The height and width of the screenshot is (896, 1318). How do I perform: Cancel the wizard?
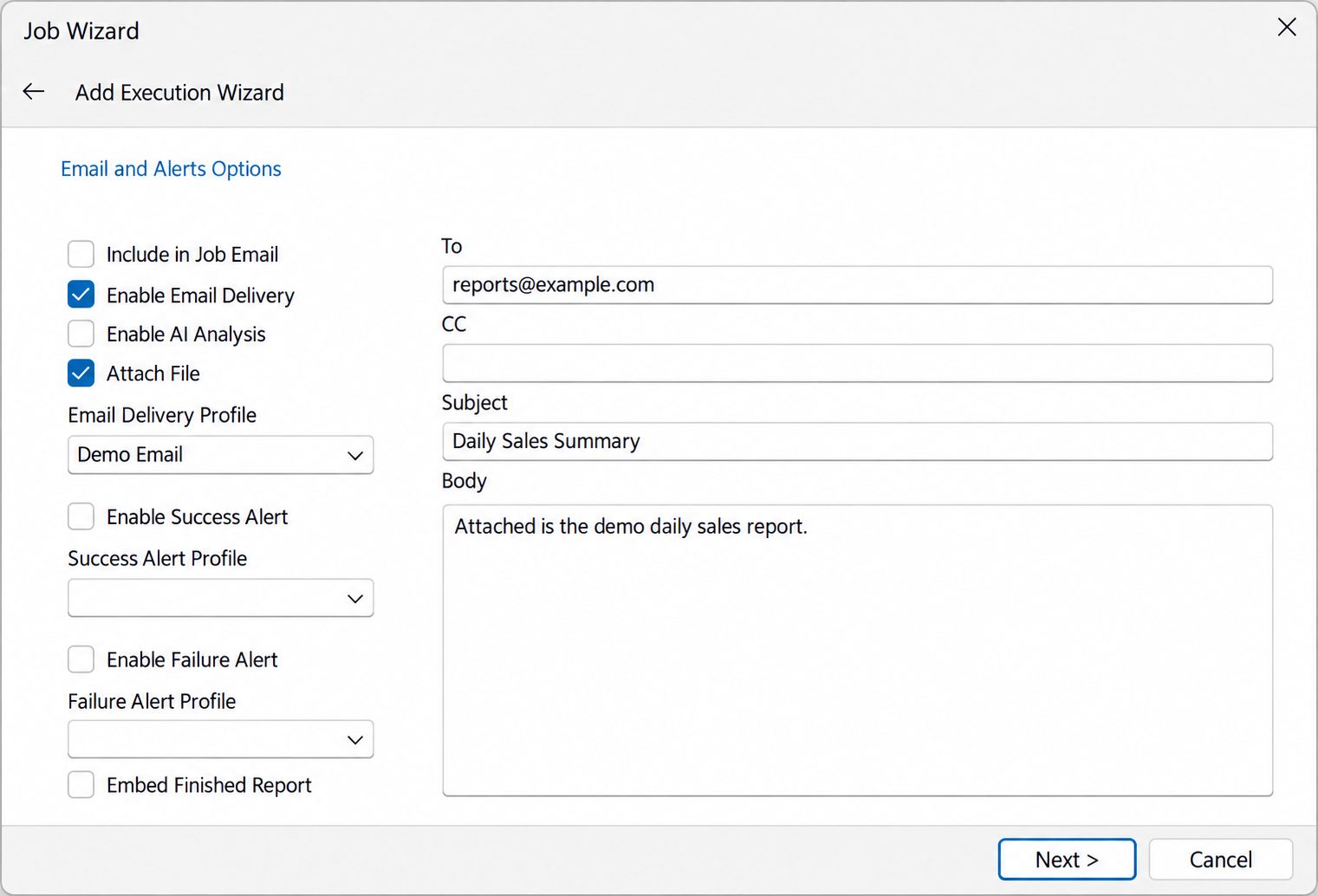1221,860
